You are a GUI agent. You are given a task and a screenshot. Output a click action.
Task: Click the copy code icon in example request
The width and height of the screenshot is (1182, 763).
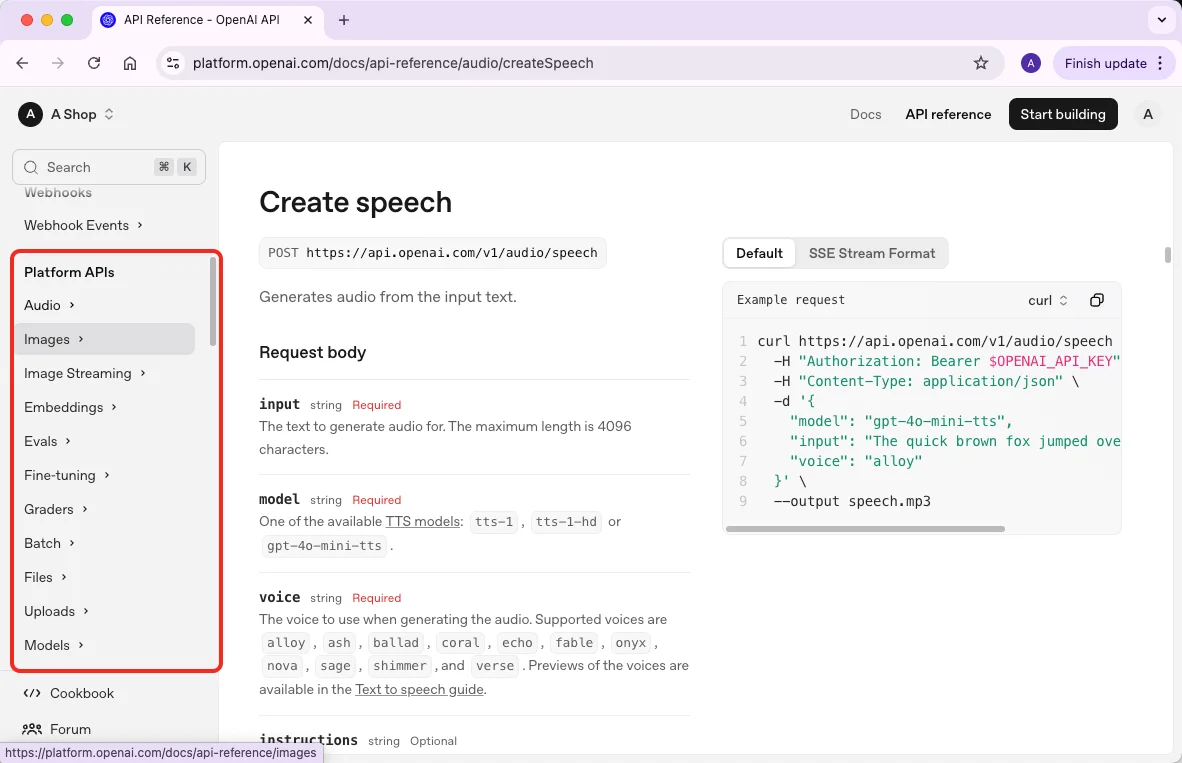click(x=1097, y=300)
